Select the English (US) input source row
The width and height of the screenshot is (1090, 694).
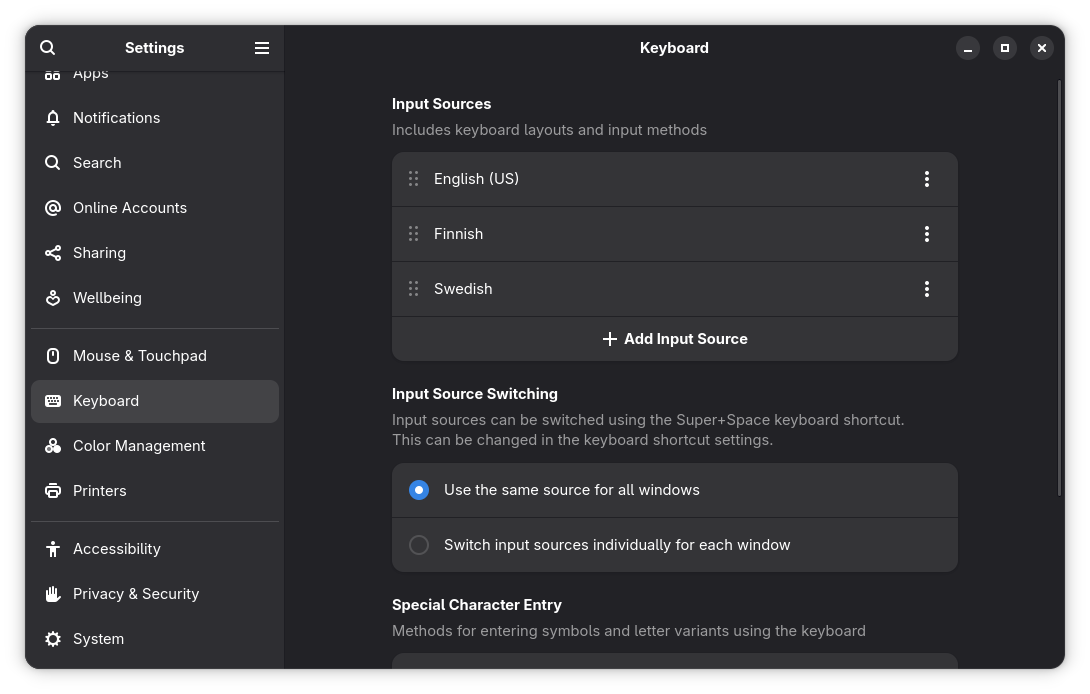pos(674,179)
